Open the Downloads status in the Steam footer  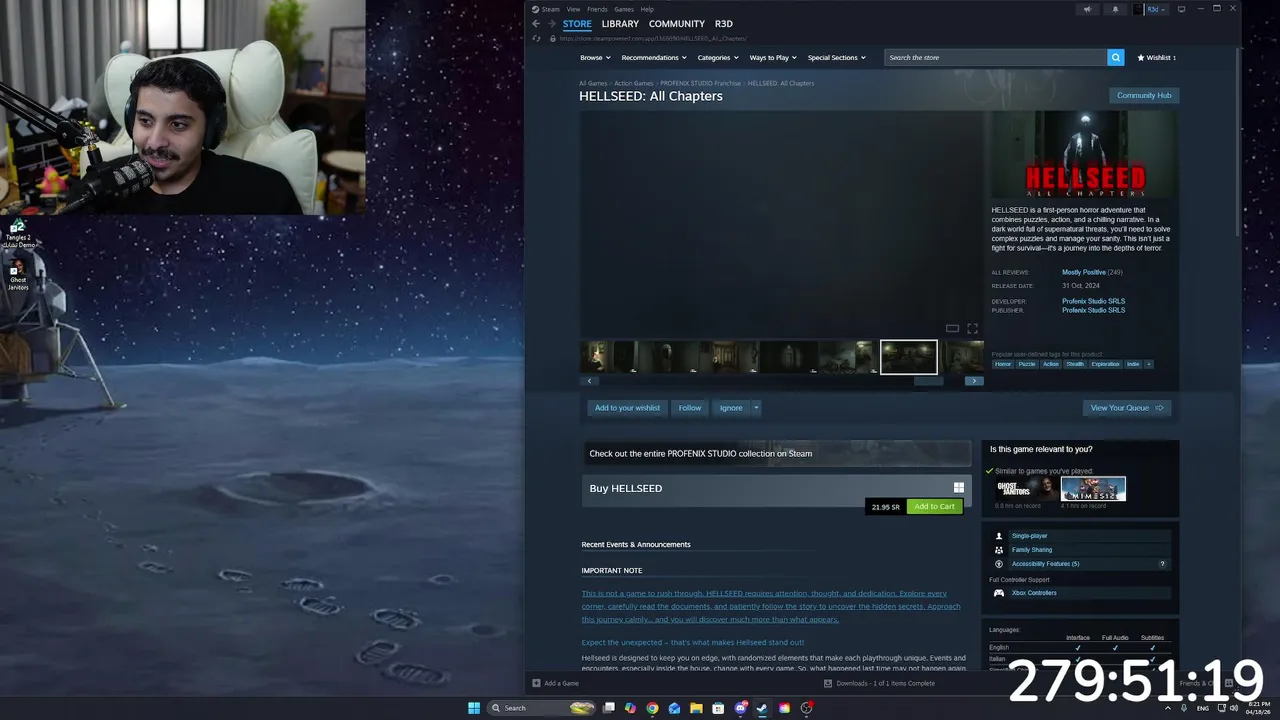point(879,683)
